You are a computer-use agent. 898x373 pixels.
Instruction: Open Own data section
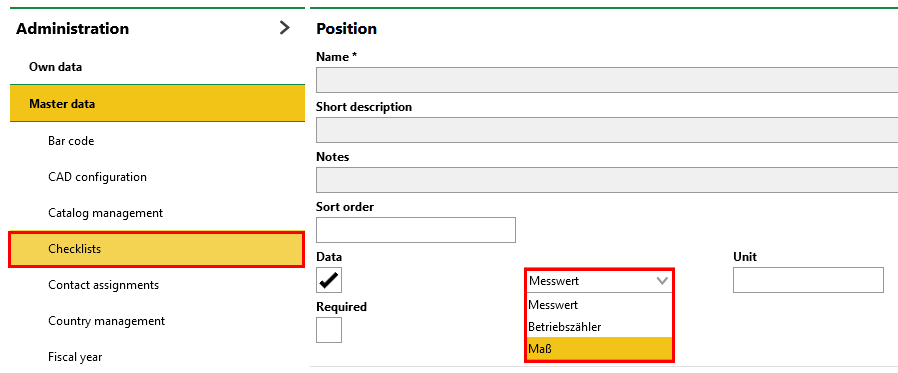click(157, 67)
